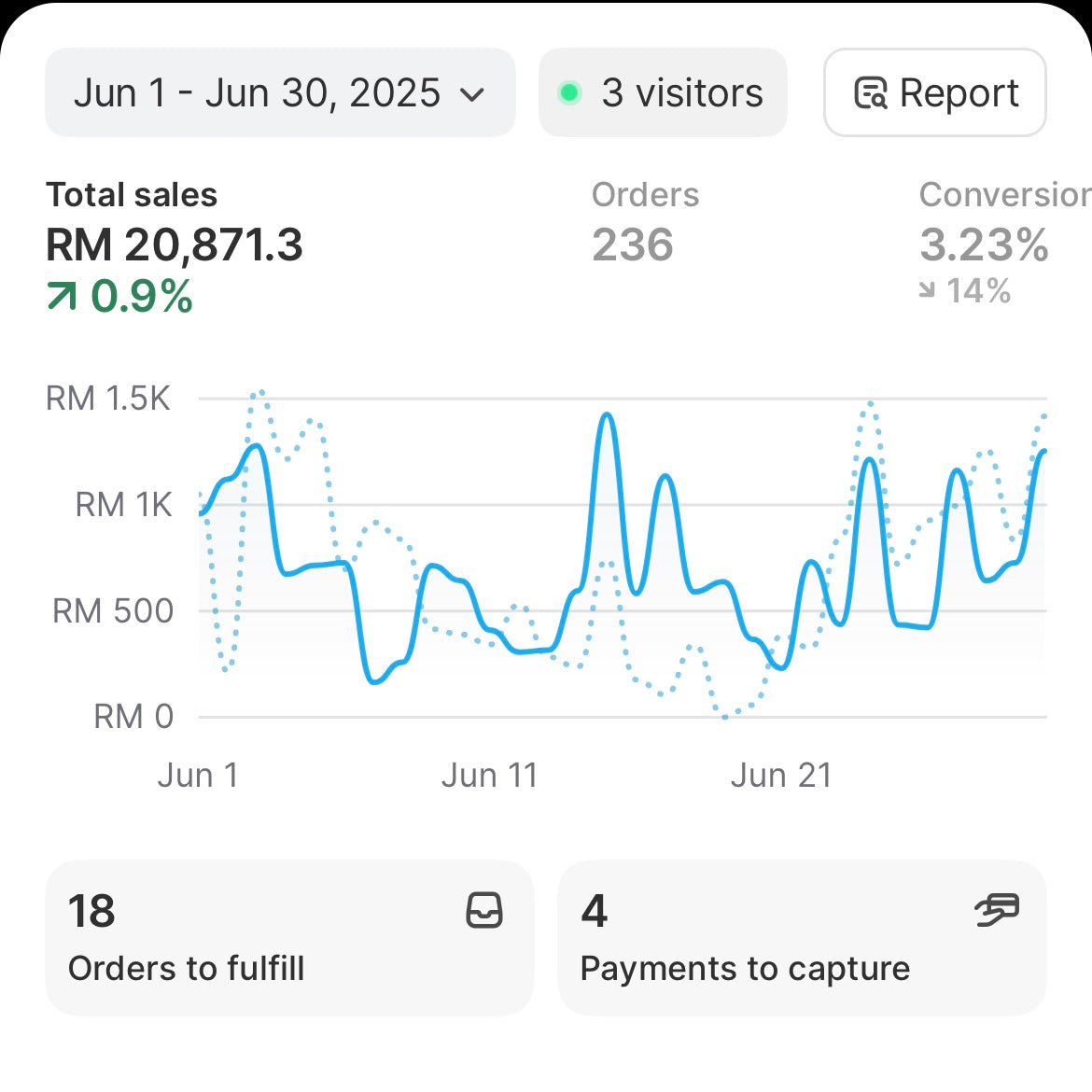
Task: Tap the green upward trend arrow
Action: tap(62, 297)
